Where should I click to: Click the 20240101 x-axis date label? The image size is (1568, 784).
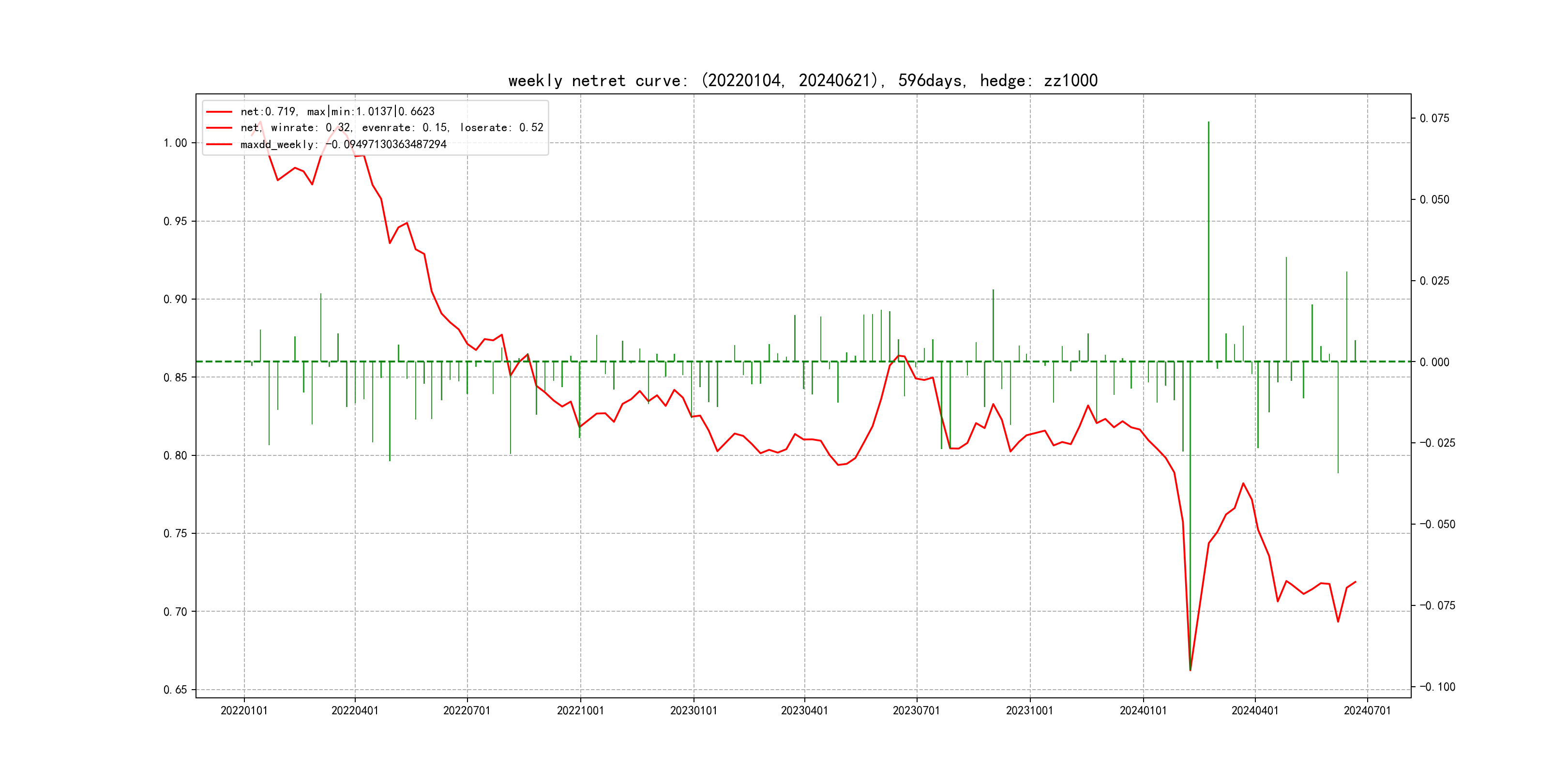(x=1143, y=711)
